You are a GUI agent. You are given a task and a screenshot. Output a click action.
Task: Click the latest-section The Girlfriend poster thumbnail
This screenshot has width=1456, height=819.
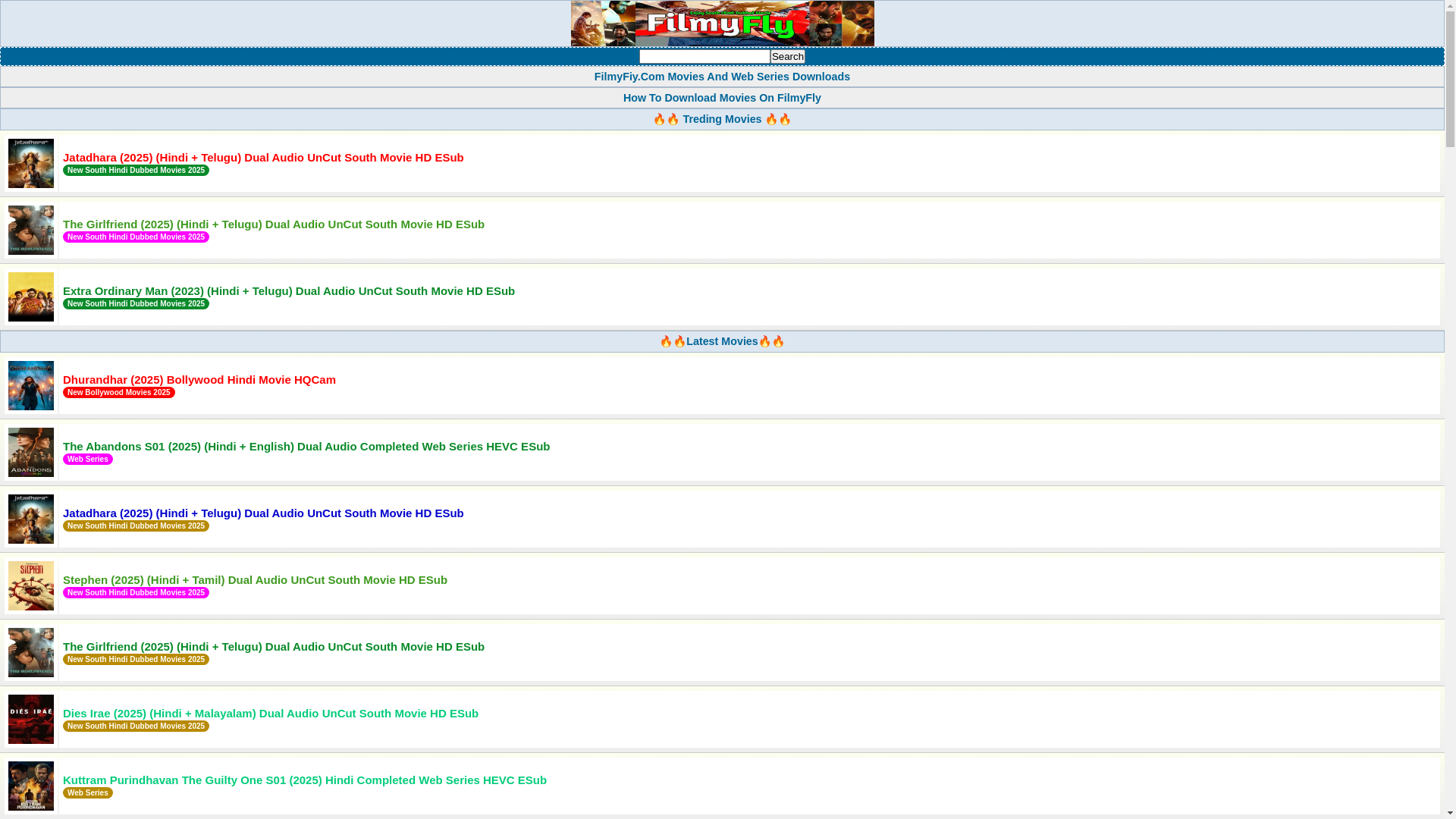tap(31, 652)
